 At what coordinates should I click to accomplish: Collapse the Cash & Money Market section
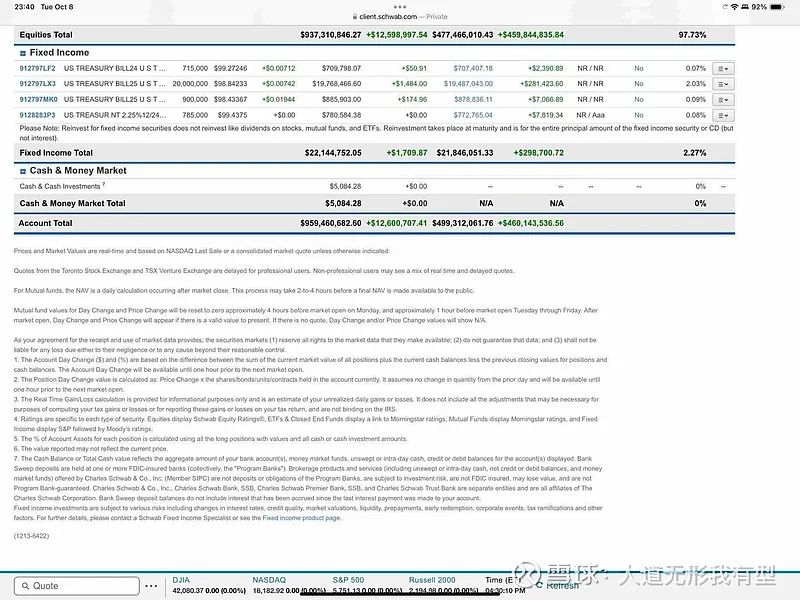[x=22, y=171]
